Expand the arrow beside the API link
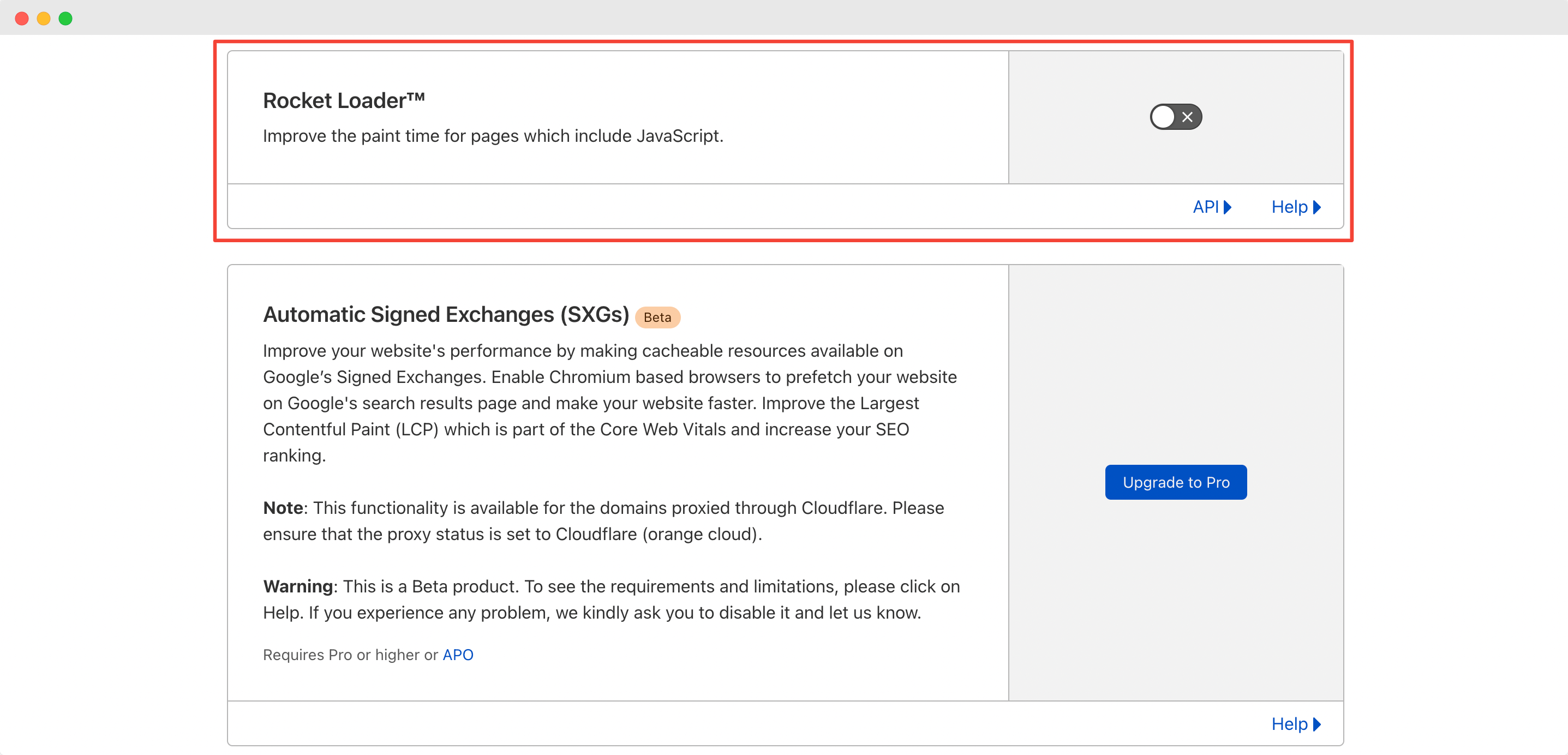Image resolution: width=1568 pixels, height=755 pixels. point(1227,207)
